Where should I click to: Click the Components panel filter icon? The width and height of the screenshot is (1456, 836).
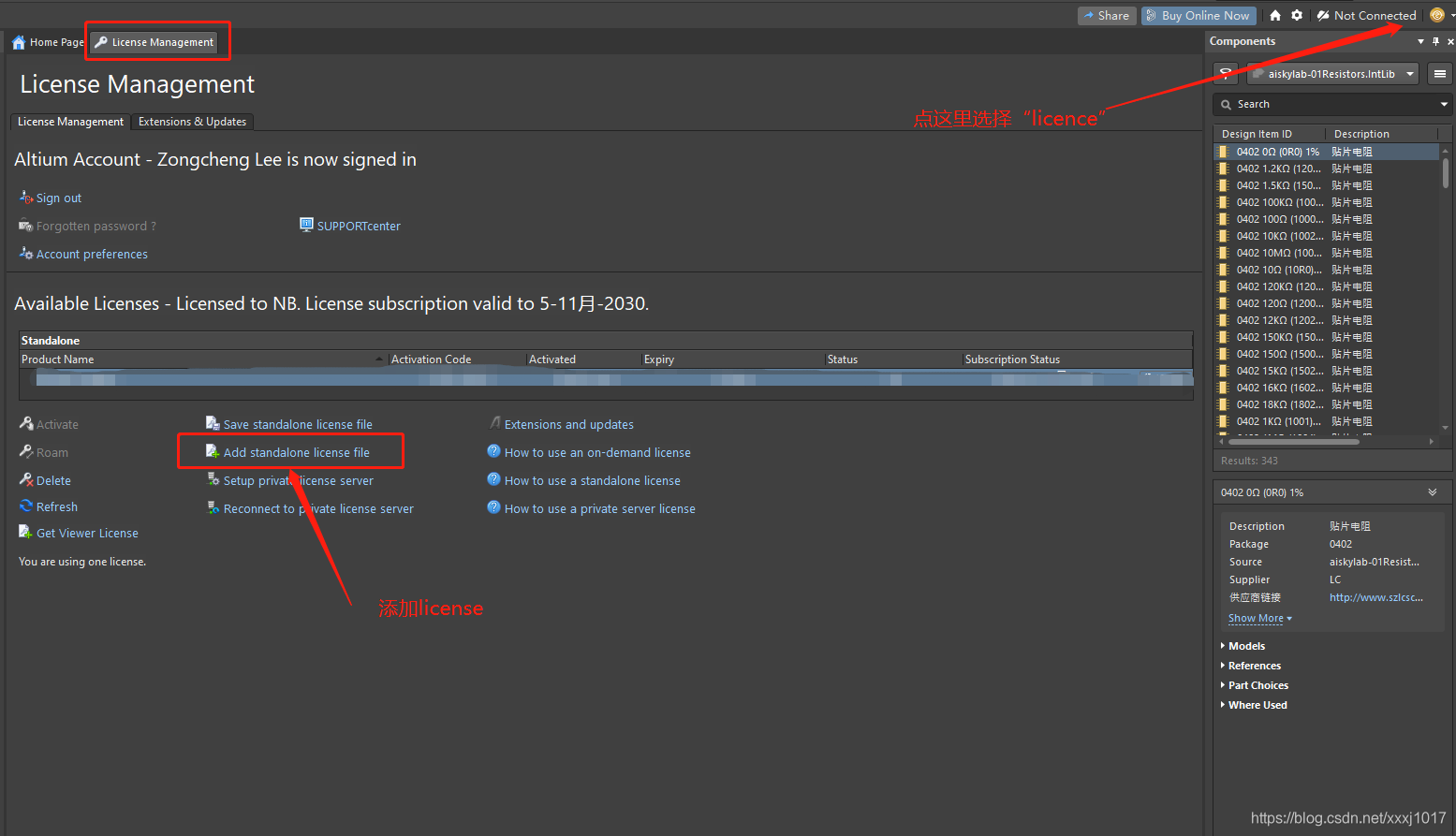tap(1226, 74)
